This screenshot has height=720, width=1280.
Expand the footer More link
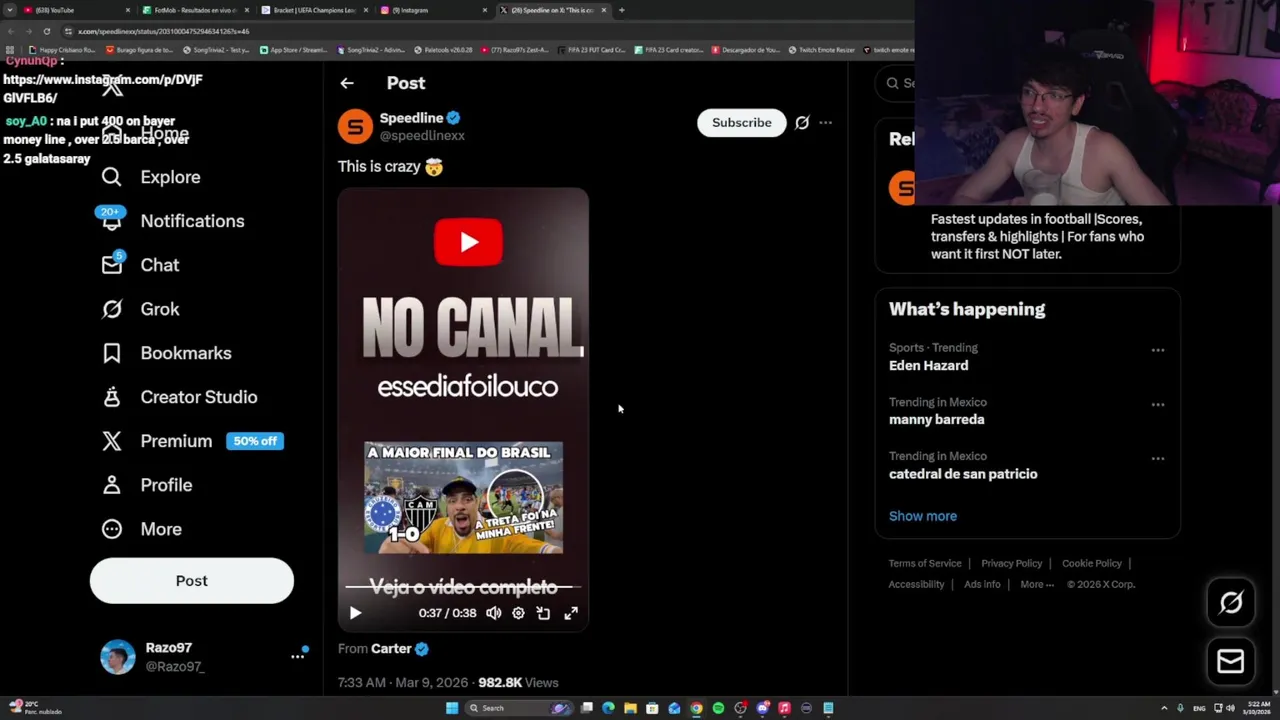pos(1037,584)
